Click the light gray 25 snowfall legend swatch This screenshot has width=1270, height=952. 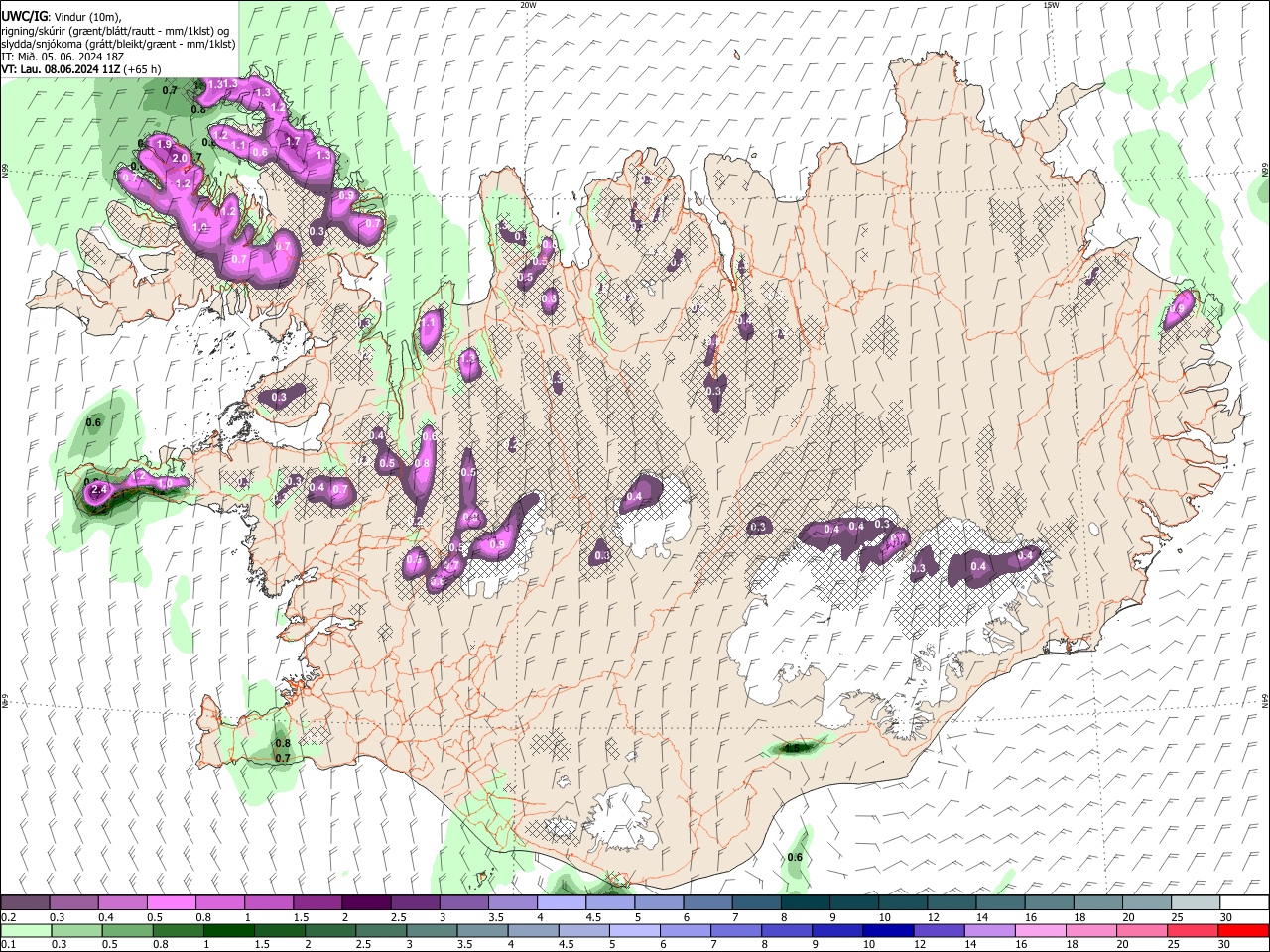(1195, 903)
